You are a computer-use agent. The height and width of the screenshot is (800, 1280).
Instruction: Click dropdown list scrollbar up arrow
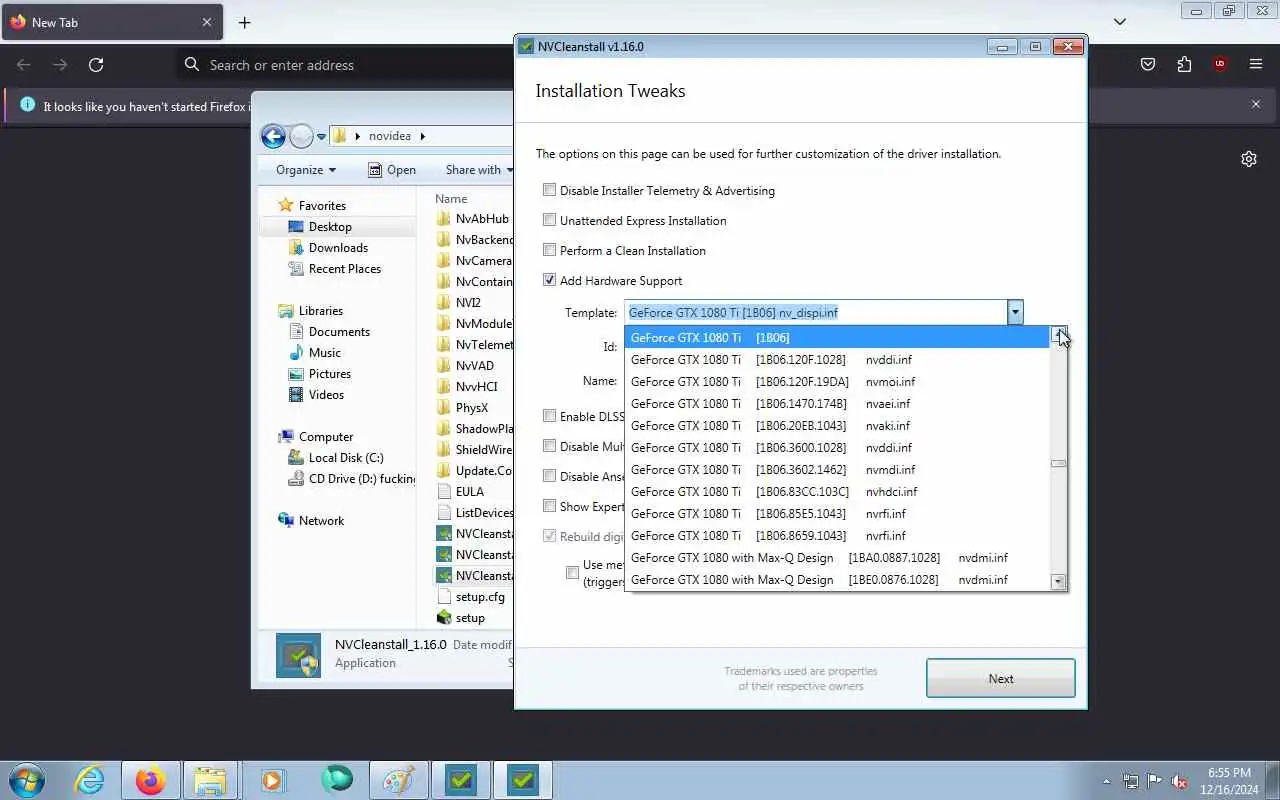[1058, 335]
